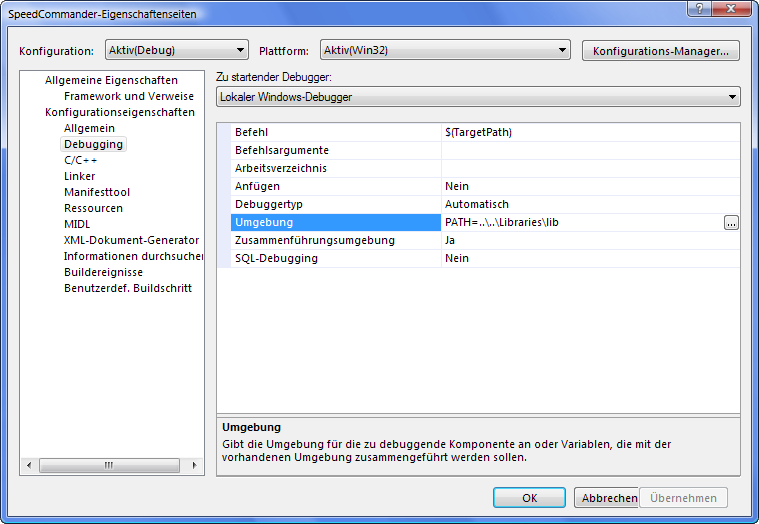The image size is (759, 524).
Task: Close the Eigenschaftenseiten dialog
Action: pos(731,8)
